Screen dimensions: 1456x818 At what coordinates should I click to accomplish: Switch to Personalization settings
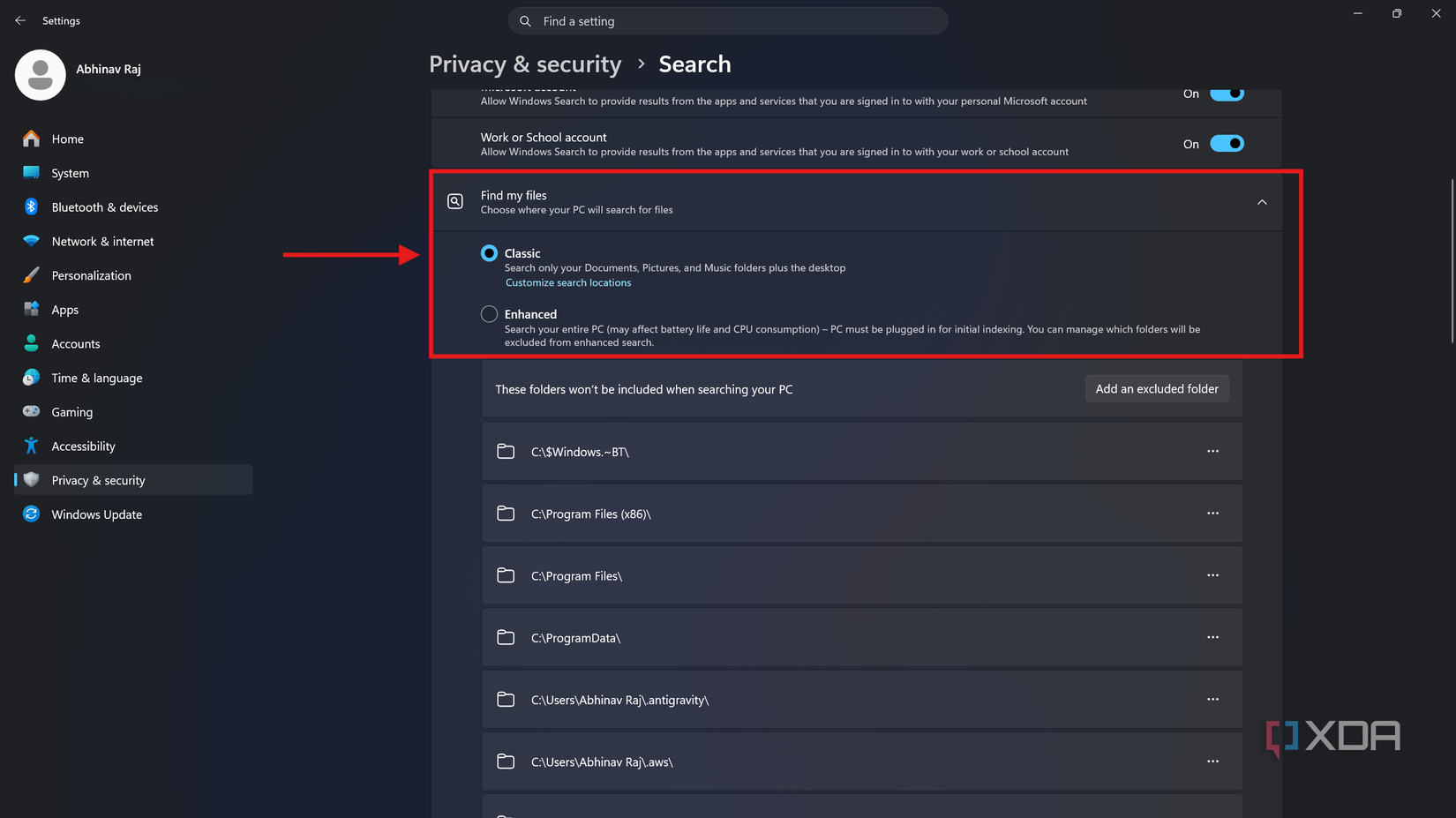133,275
